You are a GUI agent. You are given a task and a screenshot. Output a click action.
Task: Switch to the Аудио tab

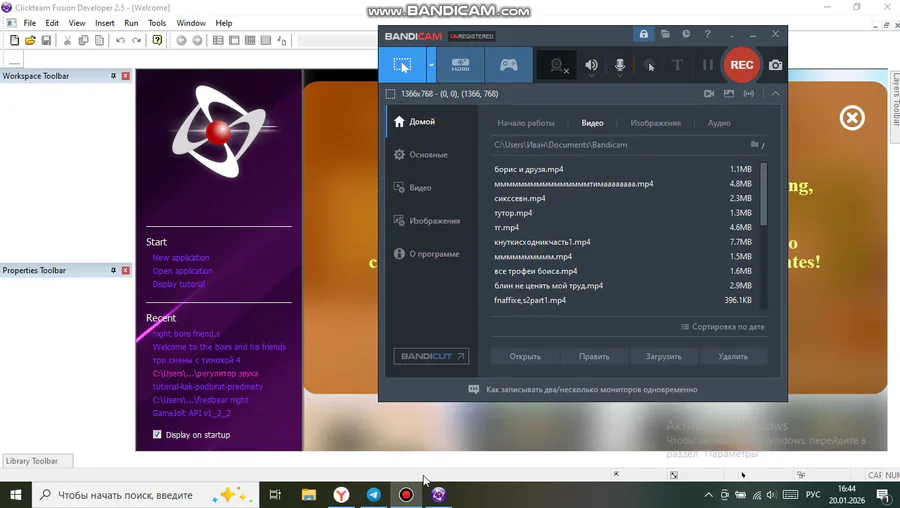tap(719, 123)
